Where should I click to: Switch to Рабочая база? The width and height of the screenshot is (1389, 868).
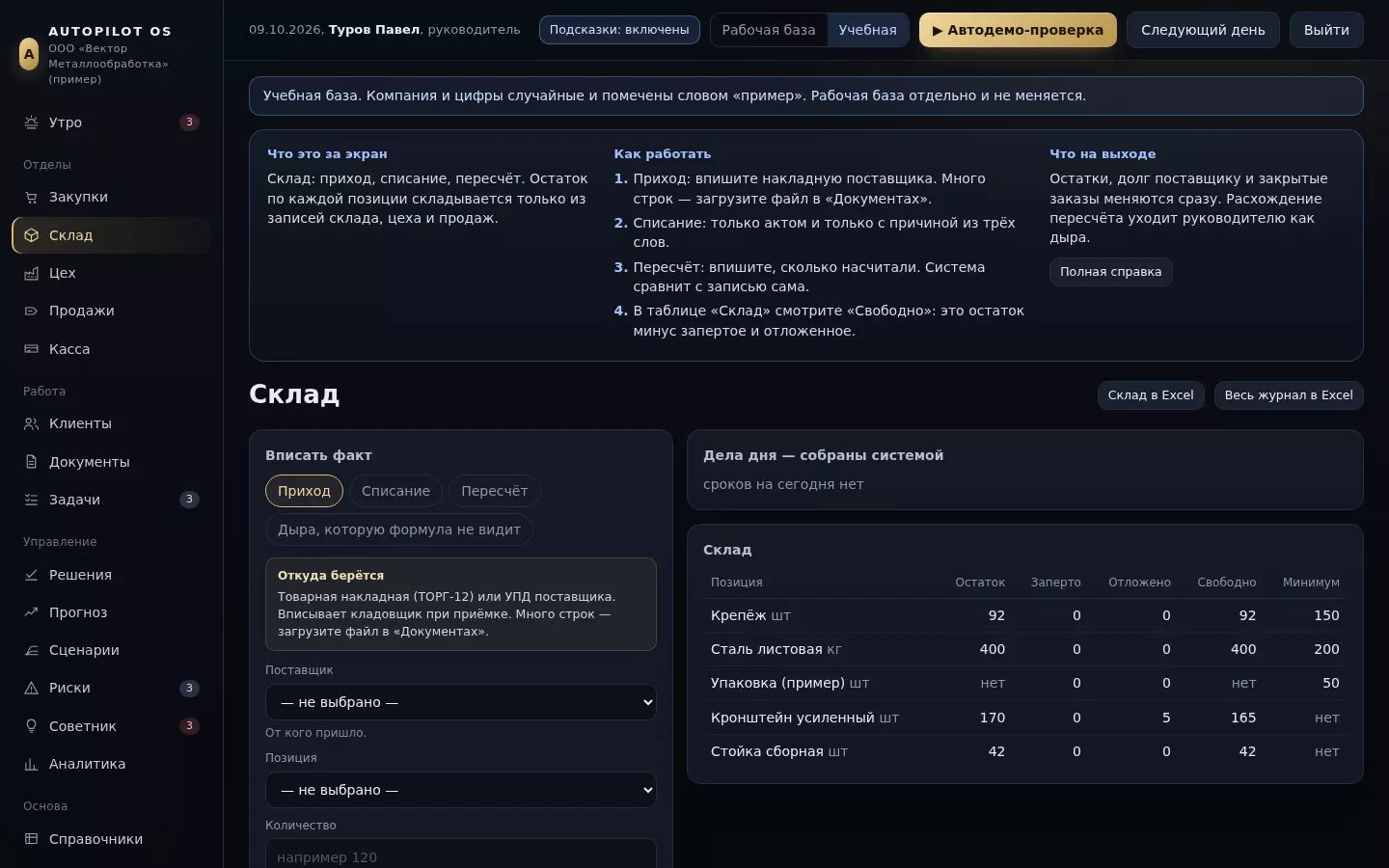click(769, 30)
